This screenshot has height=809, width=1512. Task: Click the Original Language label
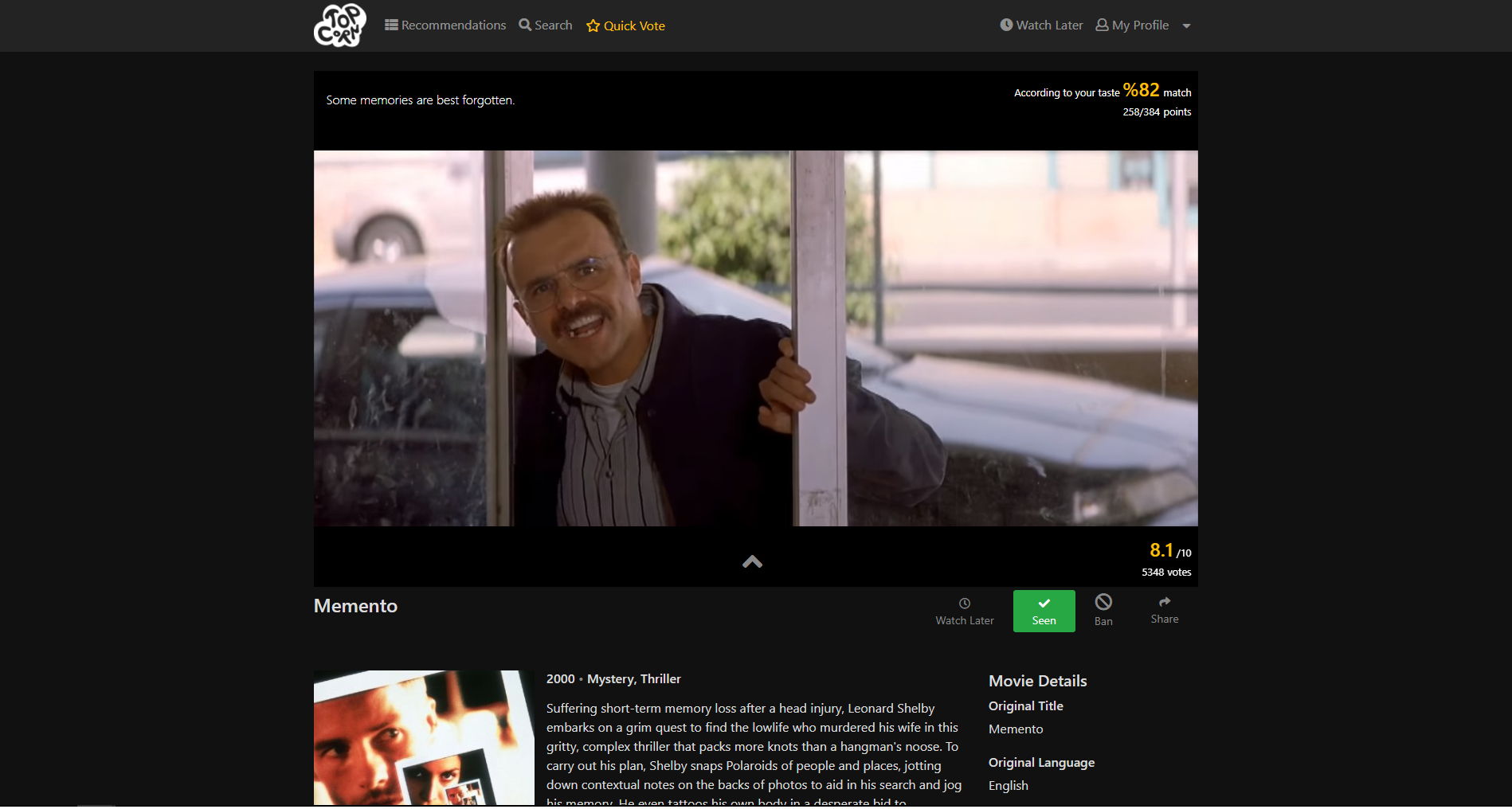[1041, 763]
